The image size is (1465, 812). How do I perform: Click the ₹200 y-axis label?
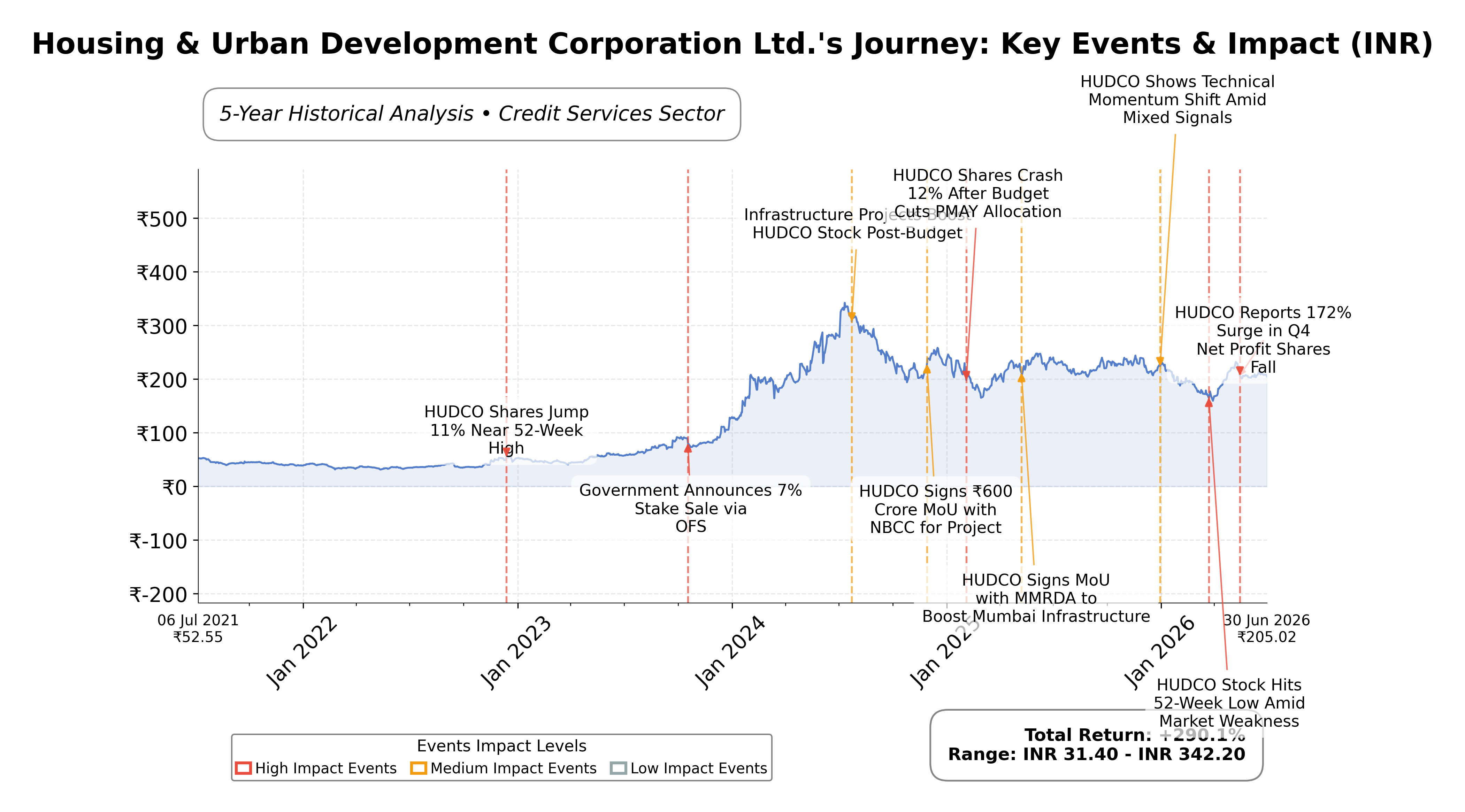[161, 380]
